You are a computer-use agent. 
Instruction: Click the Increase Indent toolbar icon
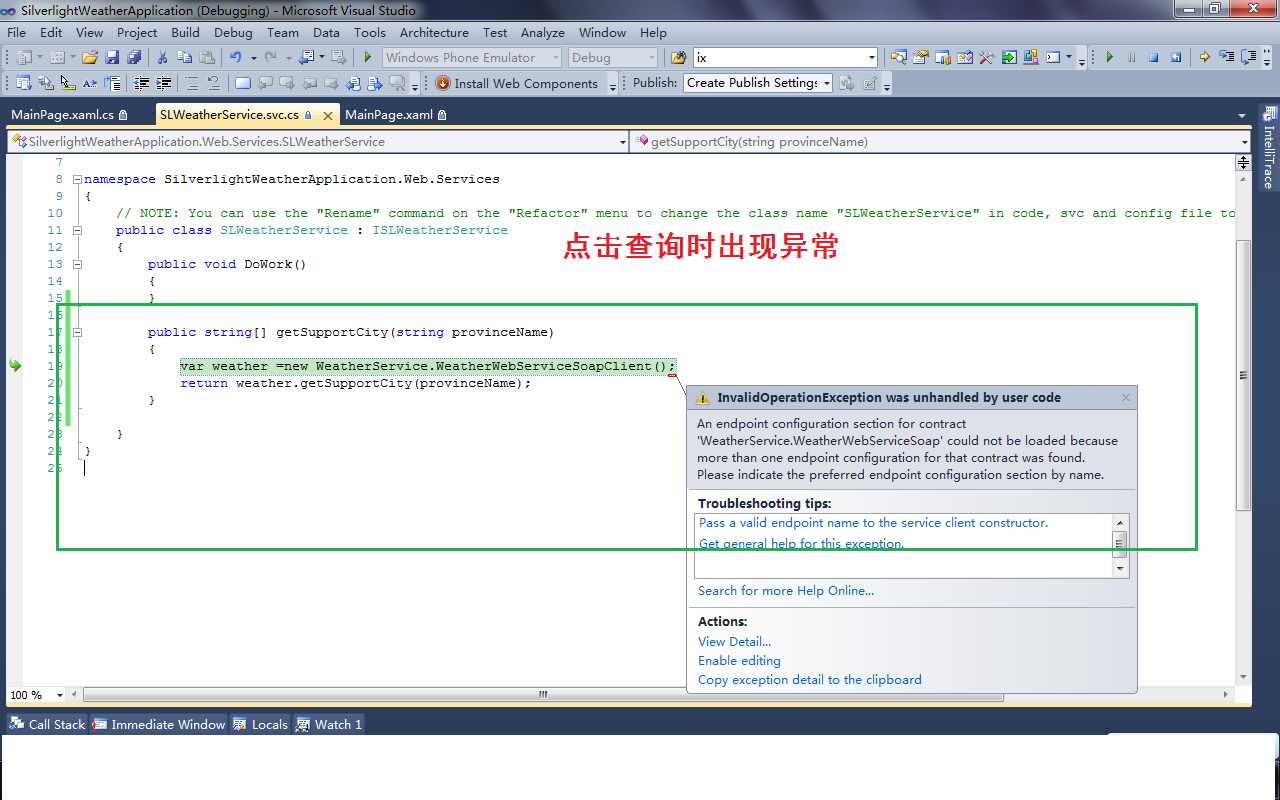click(164, 83)
